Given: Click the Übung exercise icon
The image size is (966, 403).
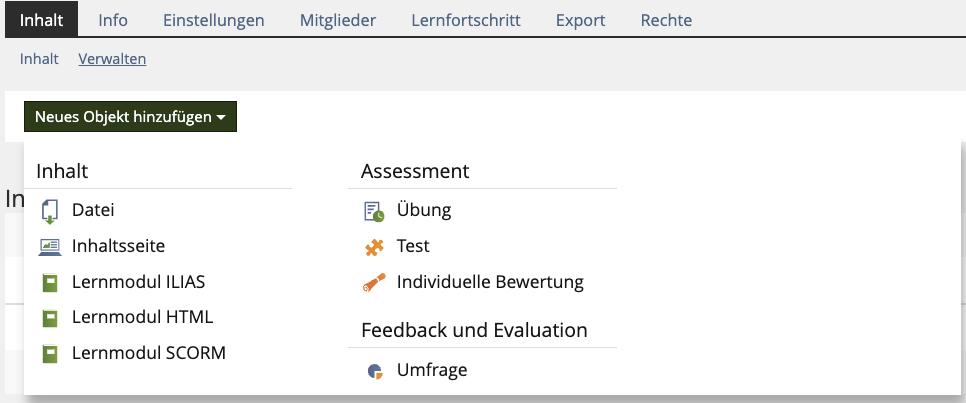Looking at the screenshot, I should point(374,211).
